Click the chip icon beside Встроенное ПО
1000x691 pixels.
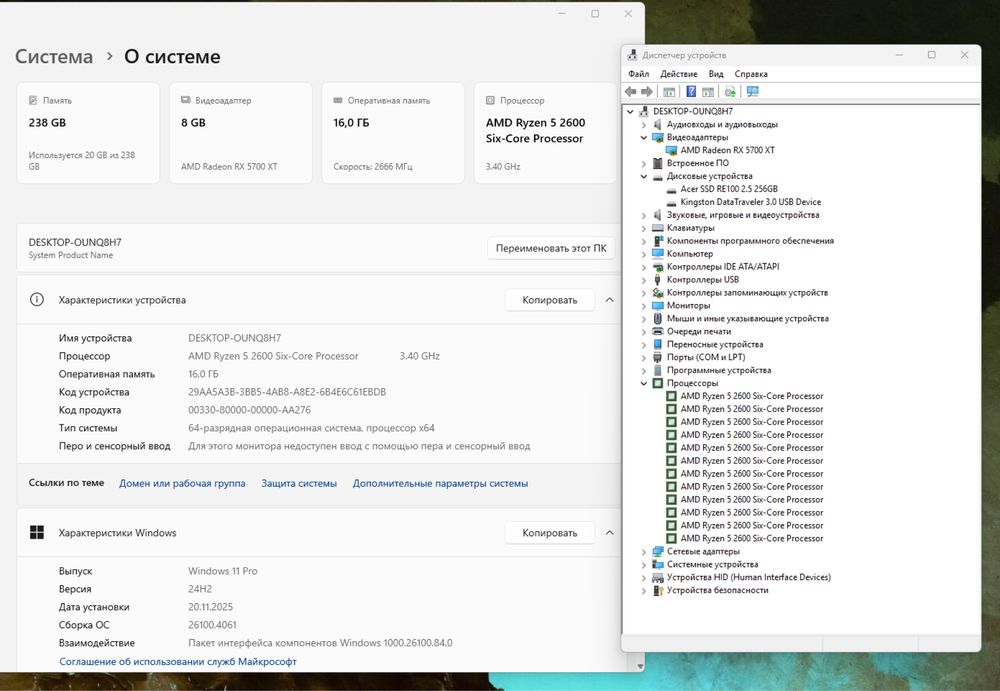pyautogui.click(x=658, y=163)
